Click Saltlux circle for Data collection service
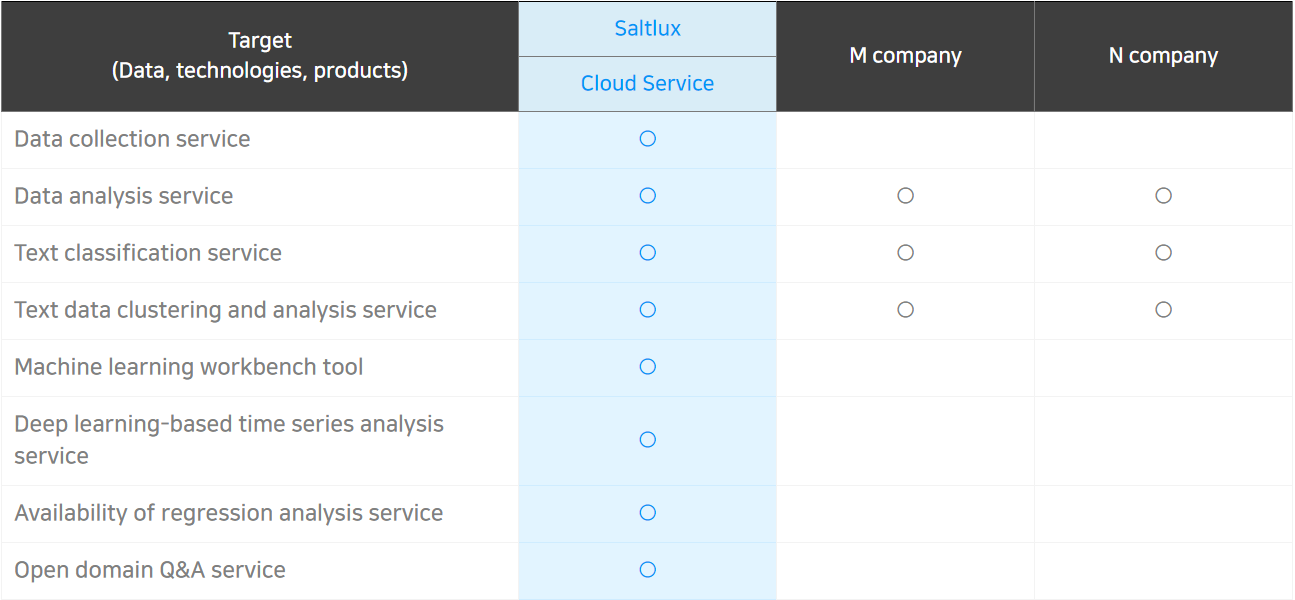 tap(647, 139)
